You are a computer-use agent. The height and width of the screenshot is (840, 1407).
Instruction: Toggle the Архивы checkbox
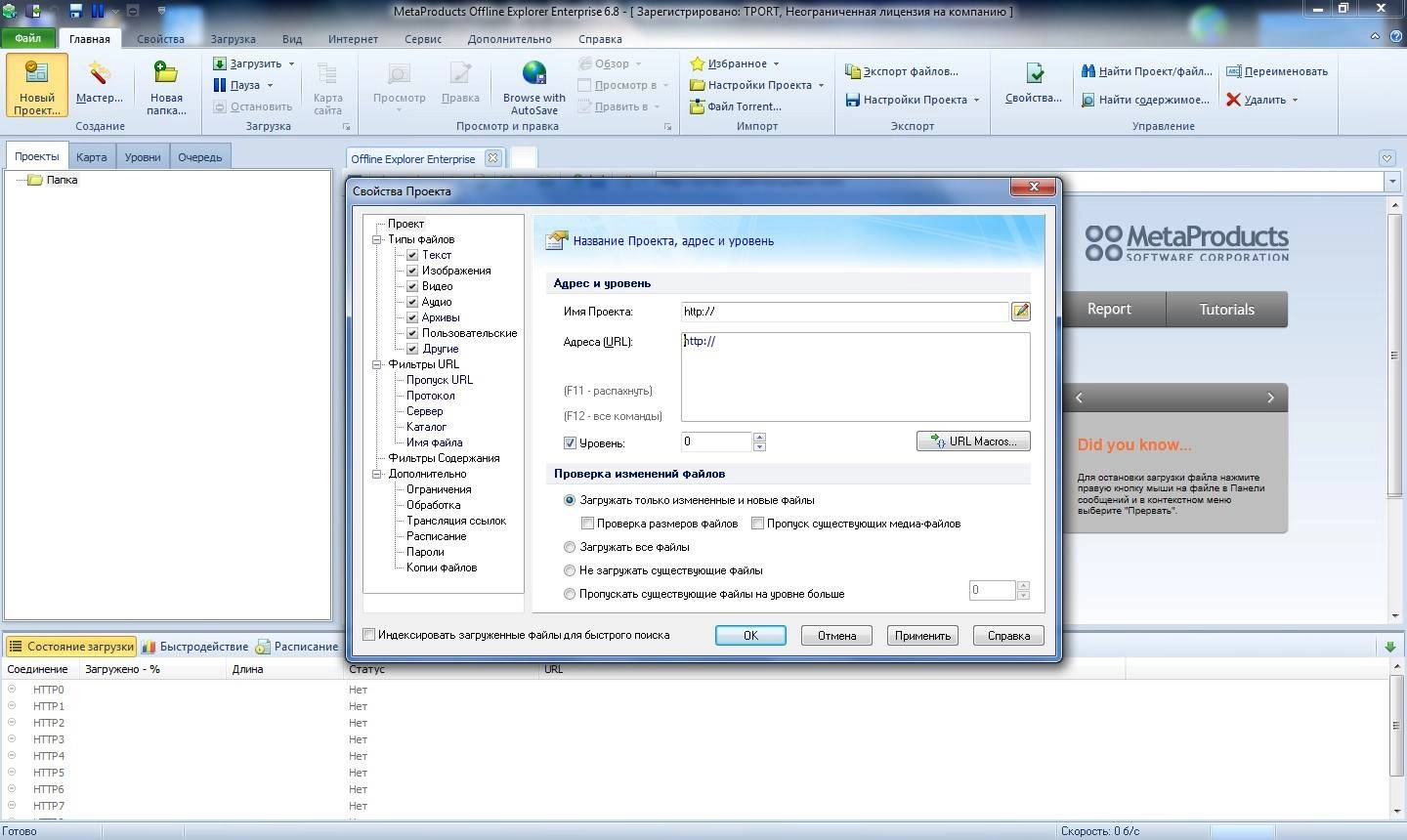tap(412, 317)
